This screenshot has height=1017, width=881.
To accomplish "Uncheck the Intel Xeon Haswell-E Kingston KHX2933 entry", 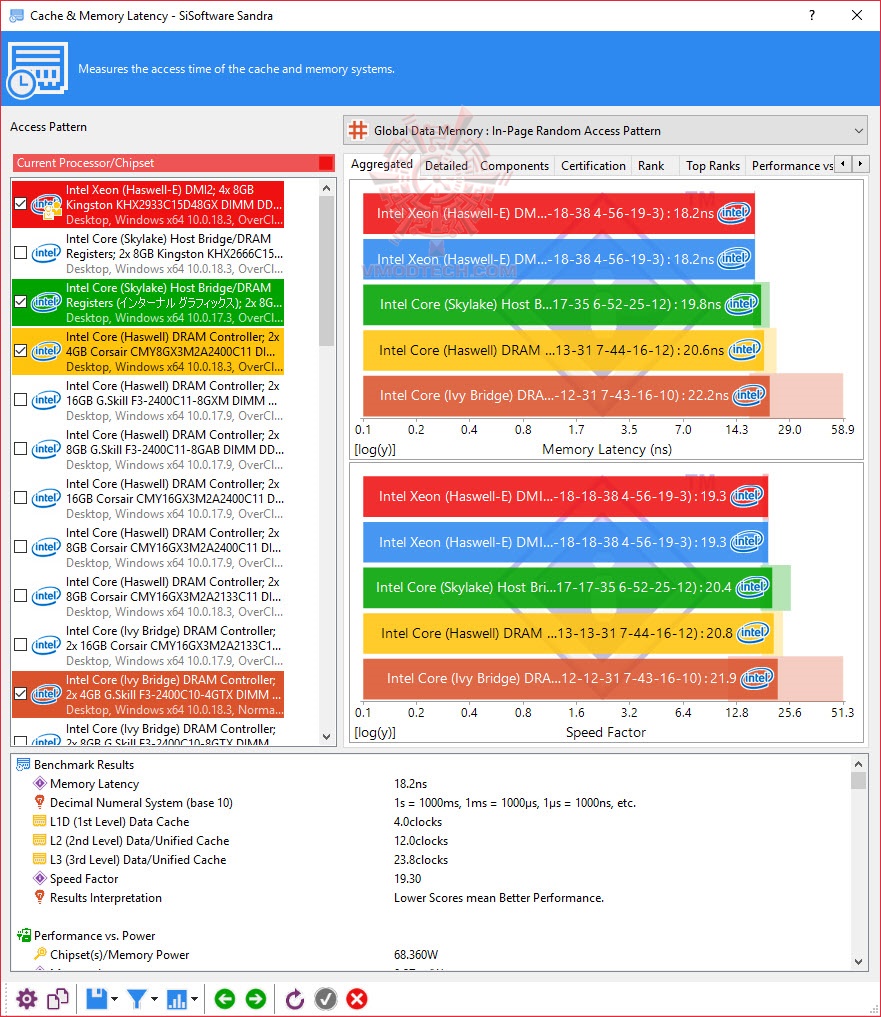I will coord(20,204).
